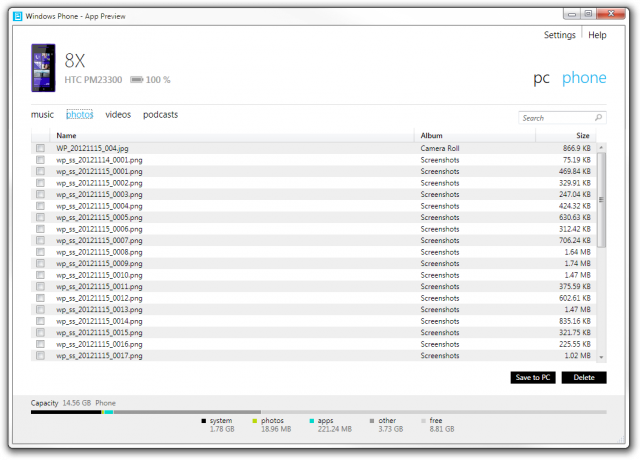Click the battery level icon

pyautogui.click(x=137, y=80)
